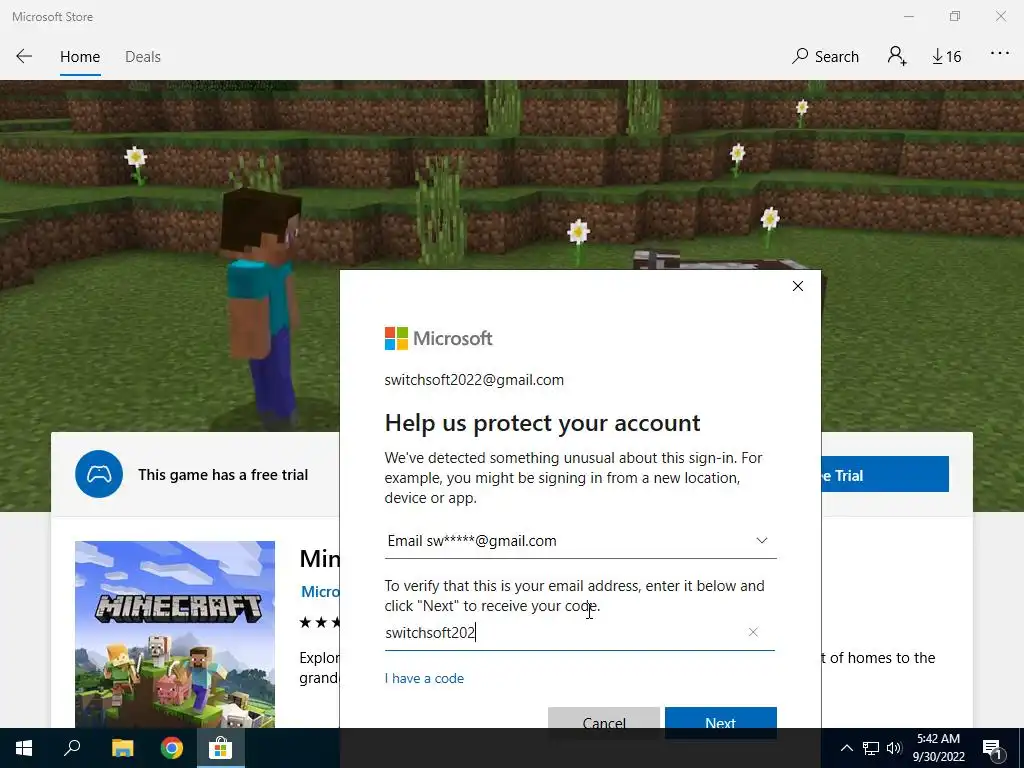Click 'This game has a free trial' text
This screenshot has height=768, width=1024.
[x=223, y=475]
